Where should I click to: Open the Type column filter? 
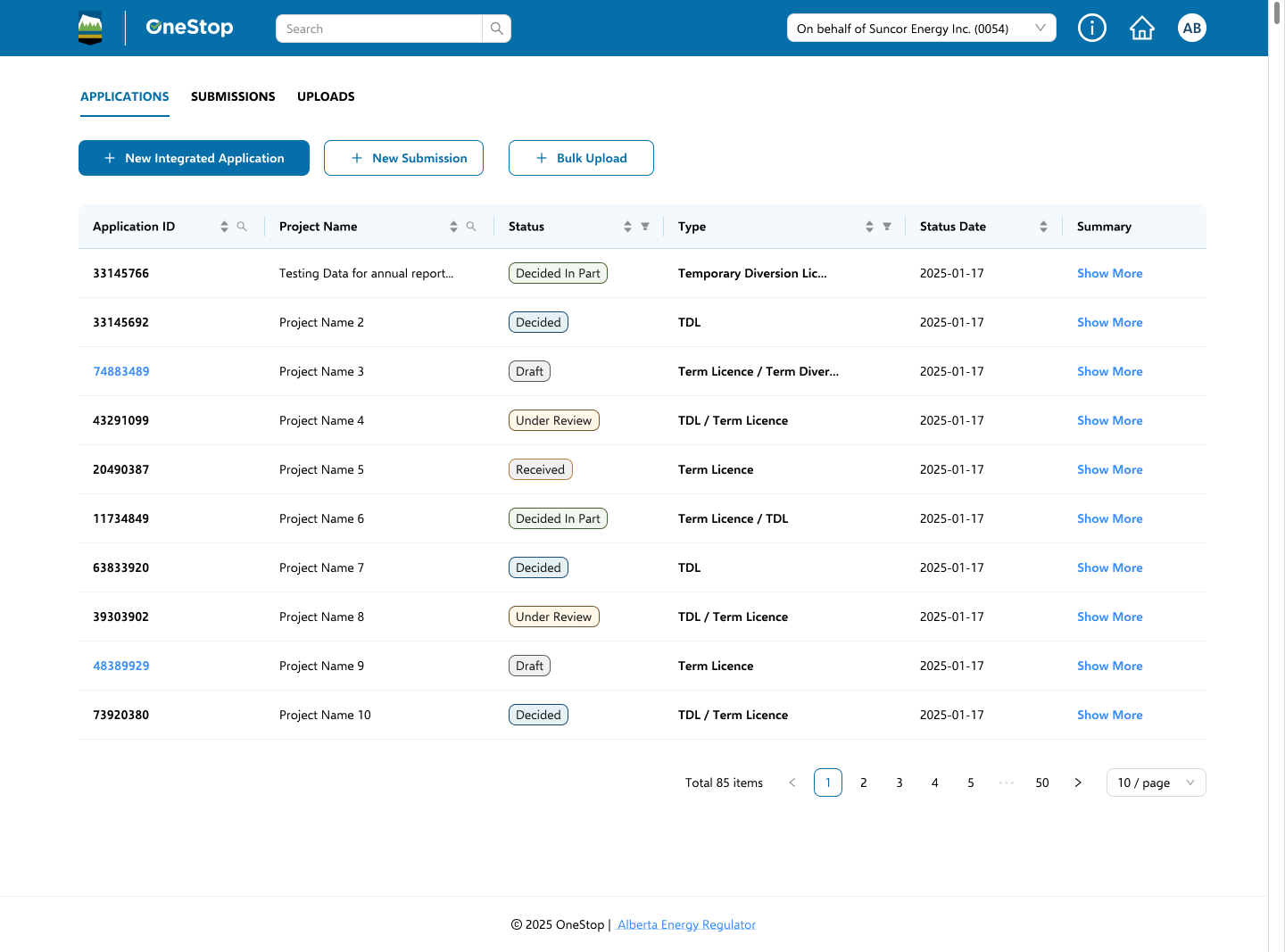(887, 227)
